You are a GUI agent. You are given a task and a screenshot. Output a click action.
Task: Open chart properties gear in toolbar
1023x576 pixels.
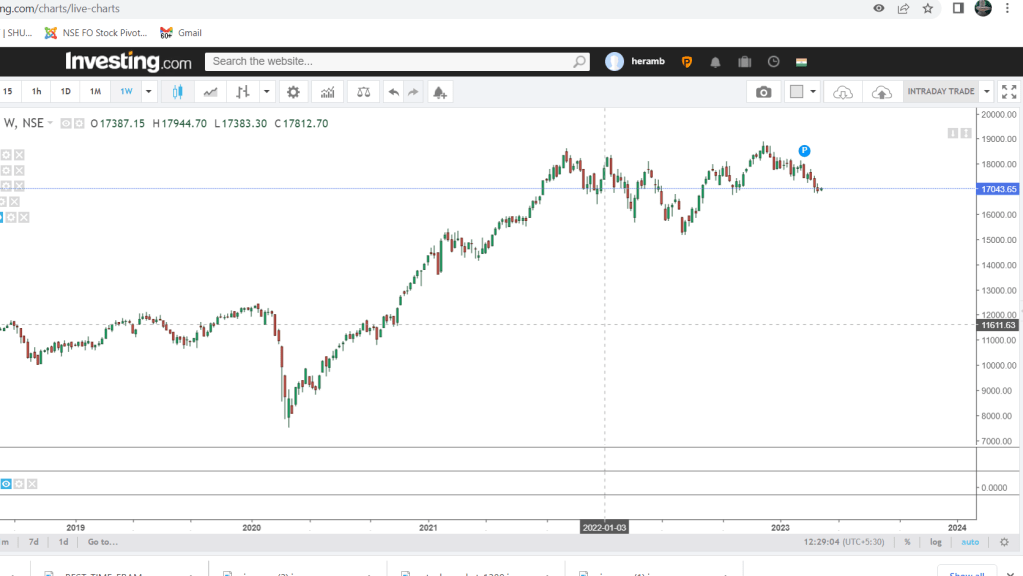(293, 92)
